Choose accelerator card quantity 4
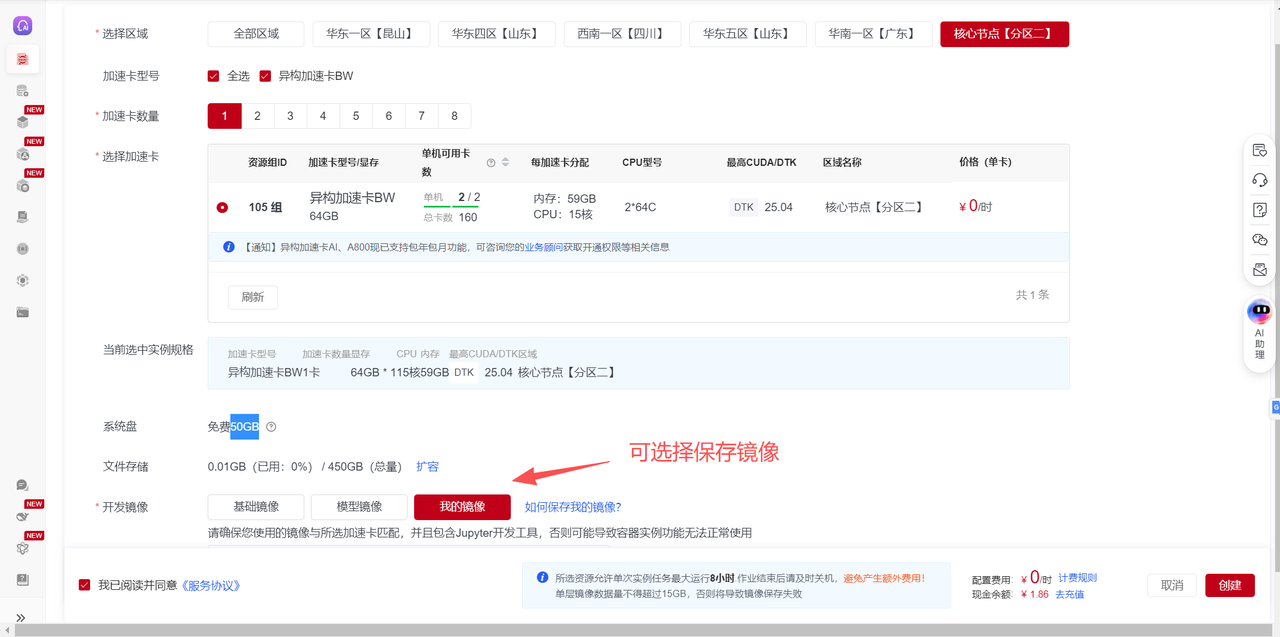Image resolution: width=1280 pixels, height=637 pixels. click(323, 116)
